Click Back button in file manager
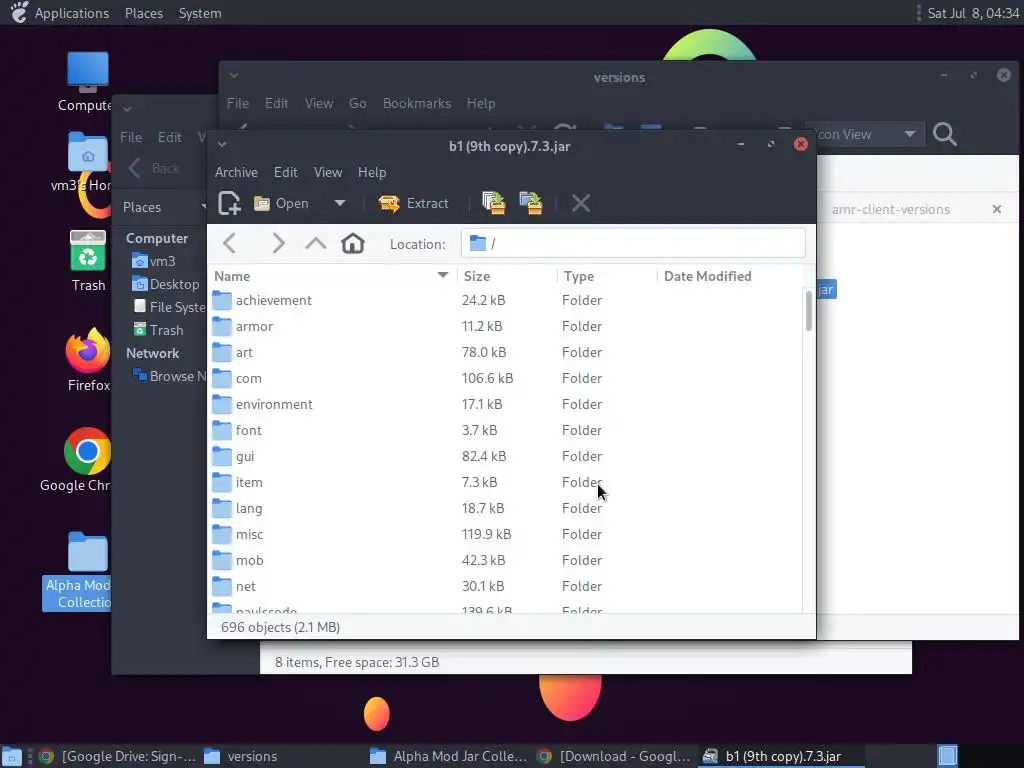 point(155,168)
